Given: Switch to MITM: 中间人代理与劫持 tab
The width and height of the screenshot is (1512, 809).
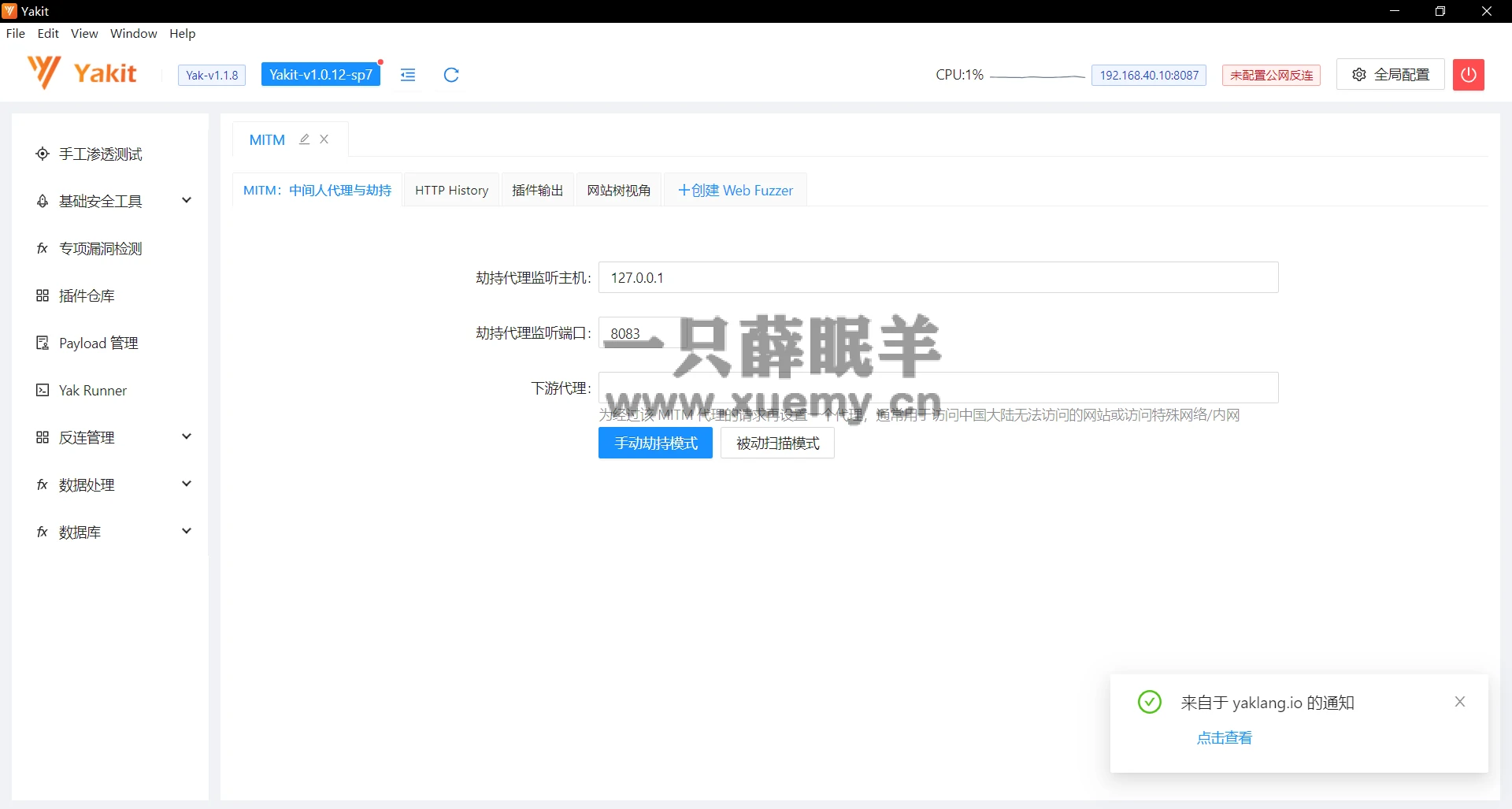Looking at the screenshot, I should [317, 190].
